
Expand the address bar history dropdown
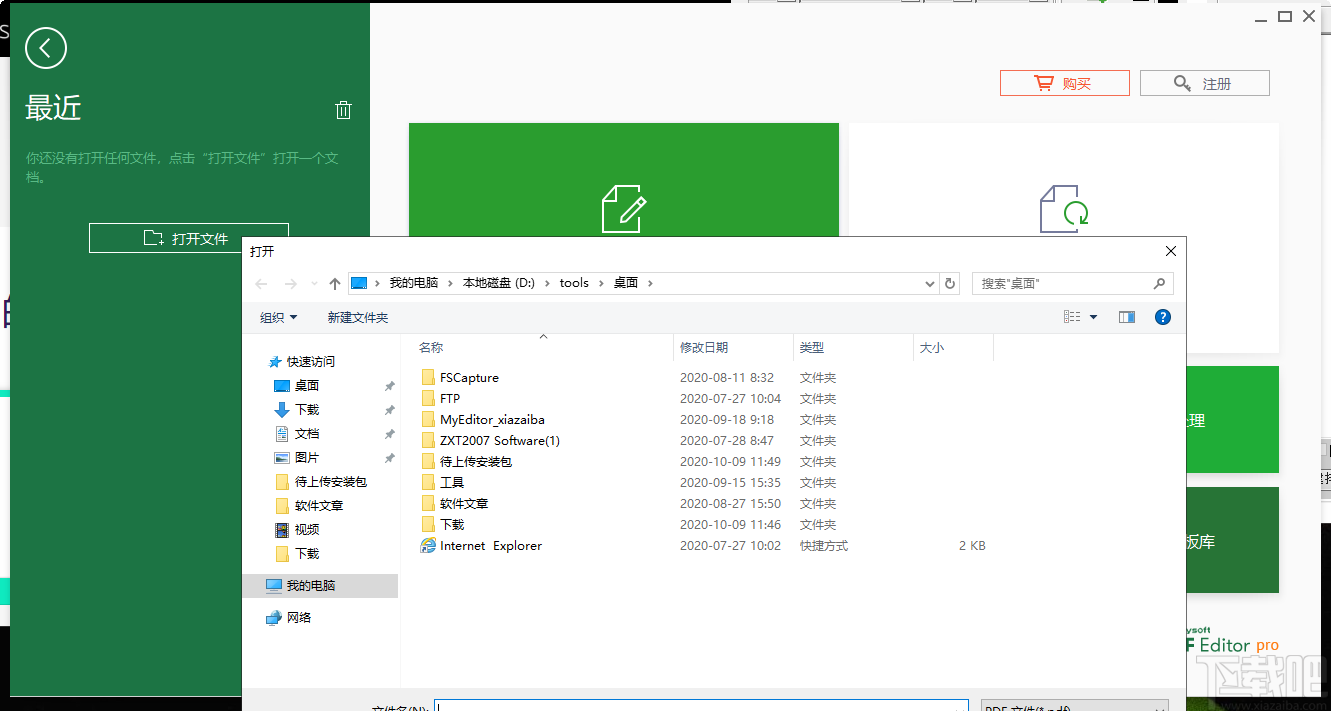point(931,283)
